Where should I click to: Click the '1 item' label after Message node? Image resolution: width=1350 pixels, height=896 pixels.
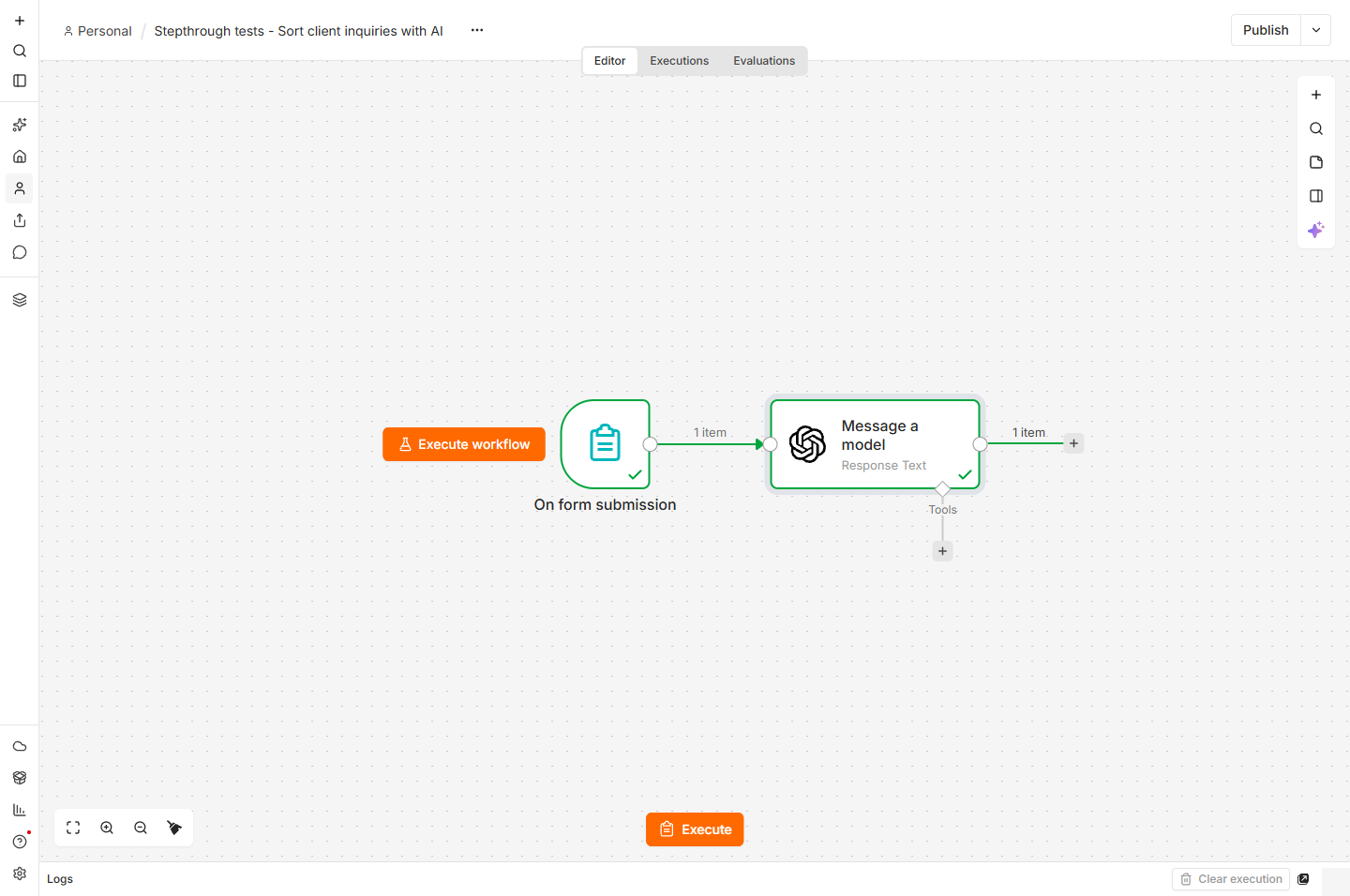coord(1028,432)
